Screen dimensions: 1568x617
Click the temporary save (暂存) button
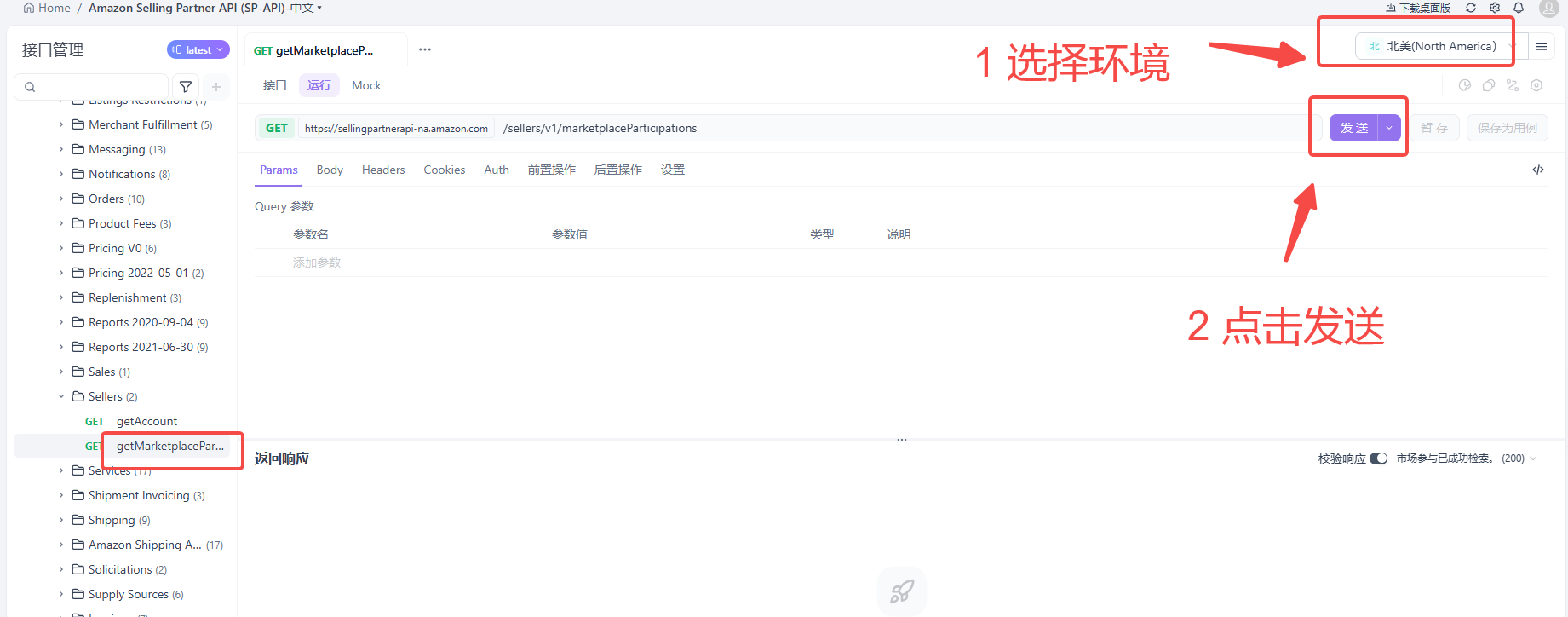coord(1434,128)
